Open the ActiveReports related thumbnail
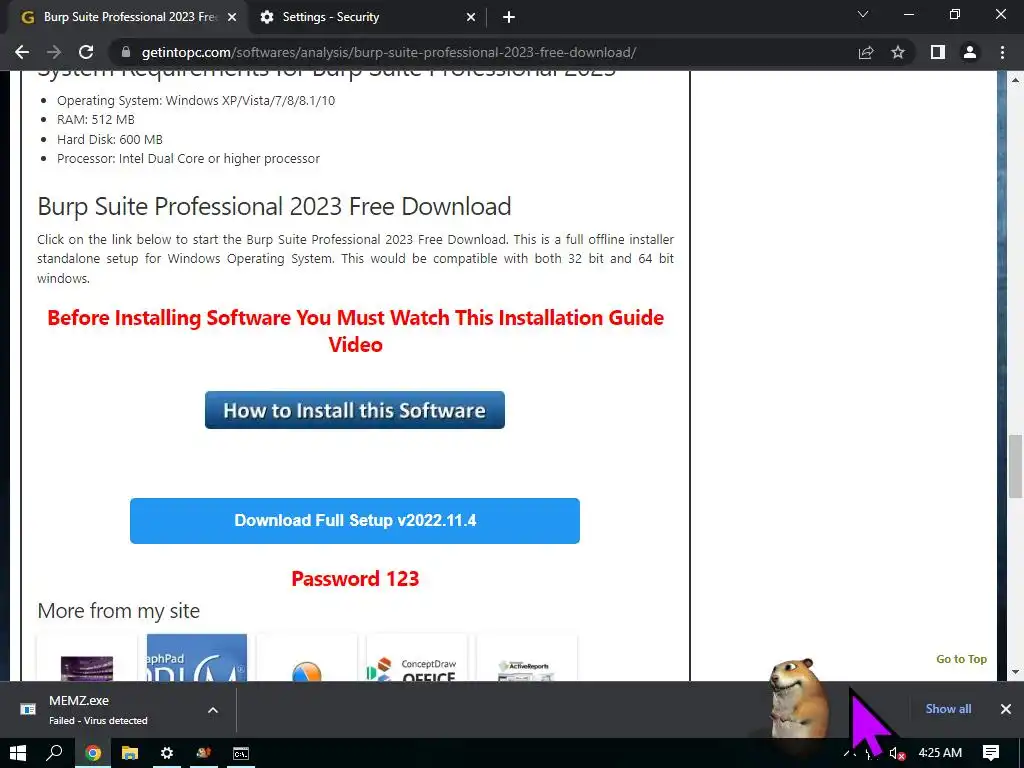1024x768 pixels. point(526,658)
